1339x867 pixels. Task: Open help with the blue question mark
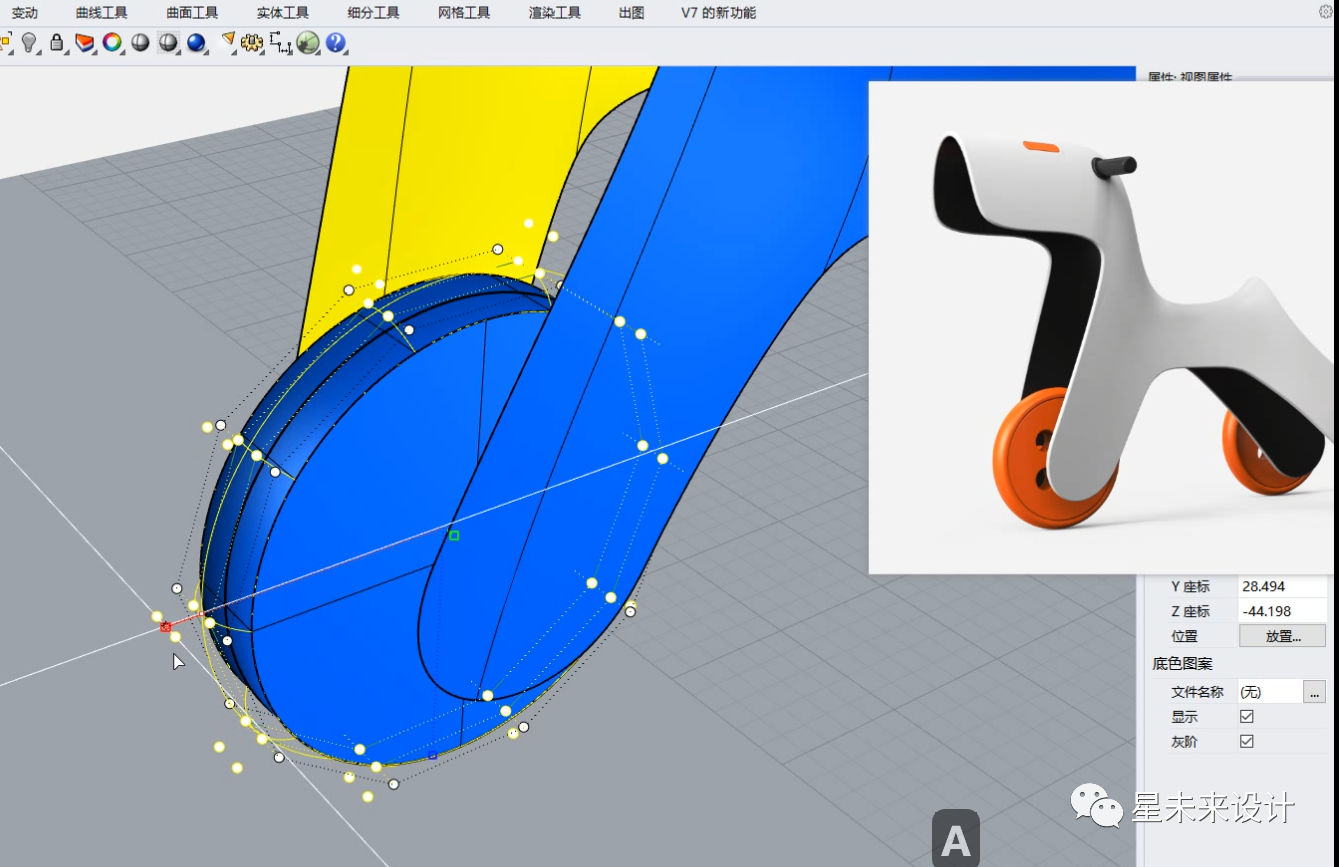click(336, 42)
